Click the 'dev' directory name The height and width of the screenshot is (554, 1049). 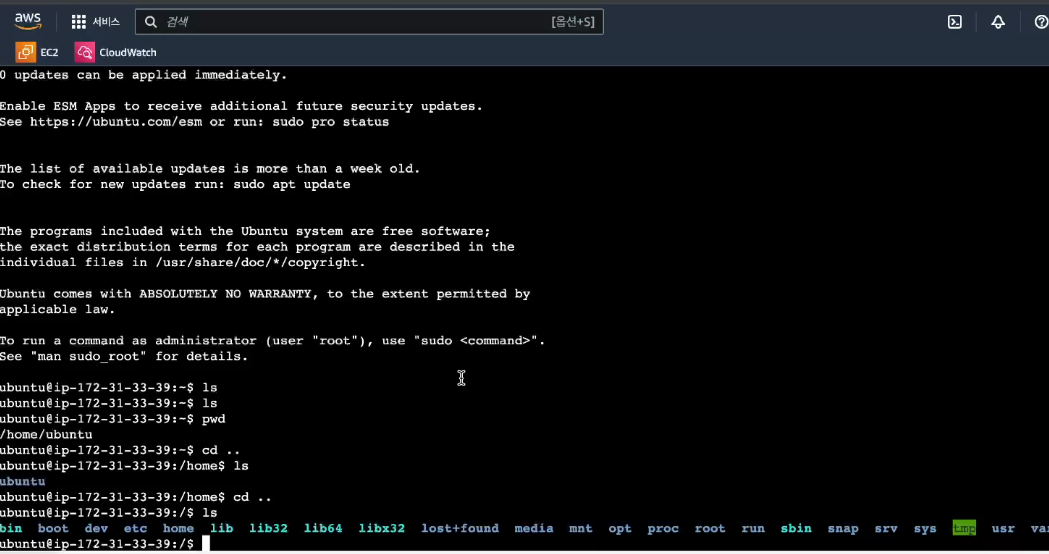point(96,528)
